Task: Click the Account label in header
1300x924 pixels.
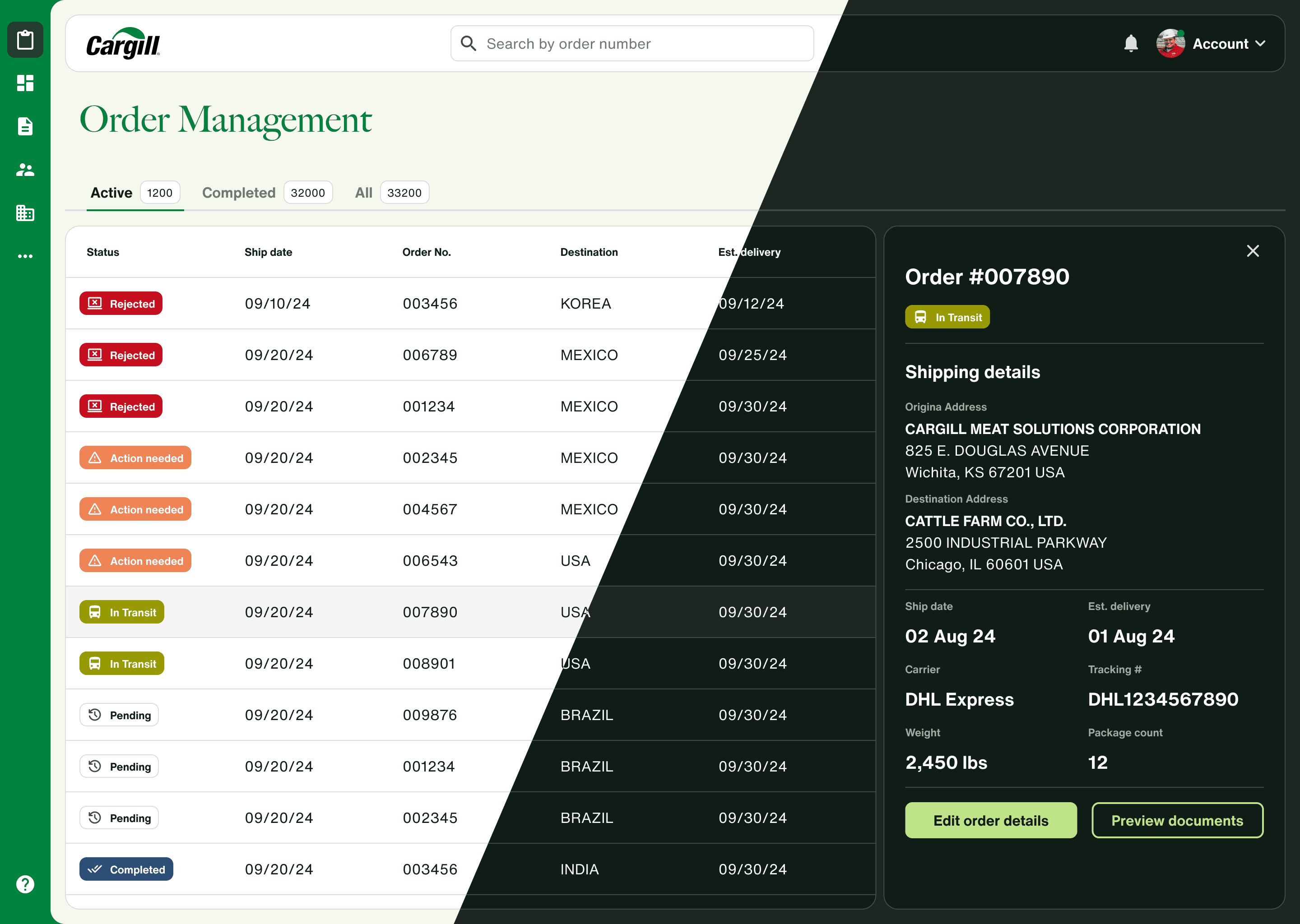Action: tap(1220, 44)
